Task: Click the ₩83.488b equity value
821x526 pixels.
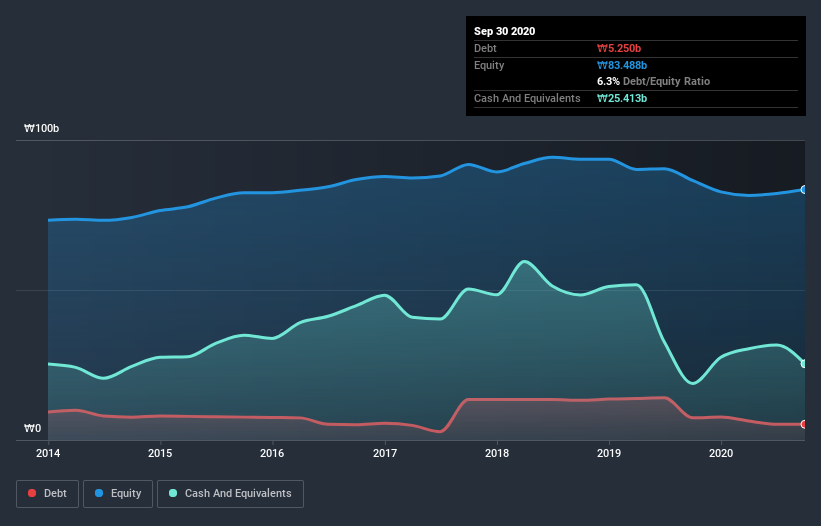Action: tap(622, 65)
